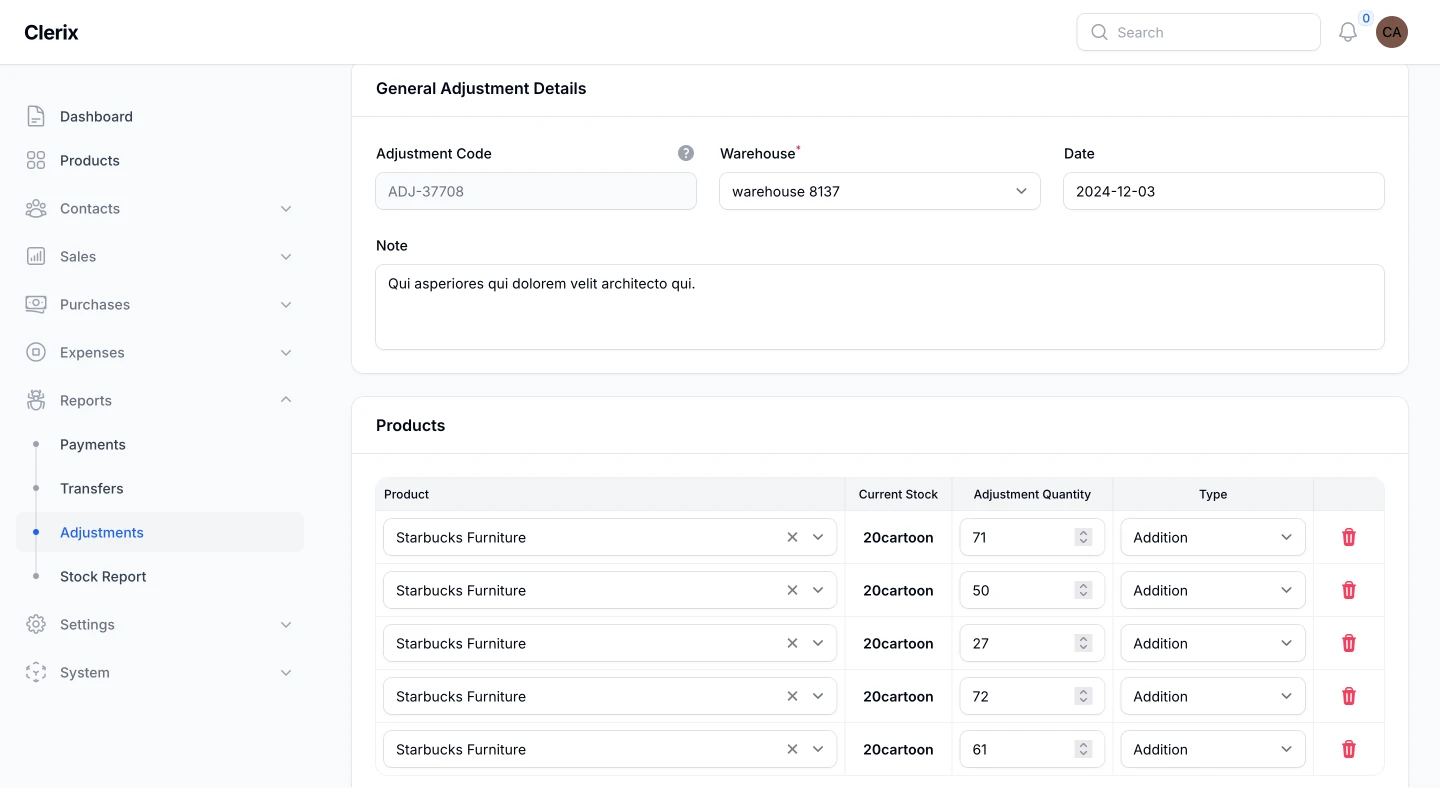Open product dropdown in quantity 71 row
Screen dimensions: 1440x788
tap(818, 537)
